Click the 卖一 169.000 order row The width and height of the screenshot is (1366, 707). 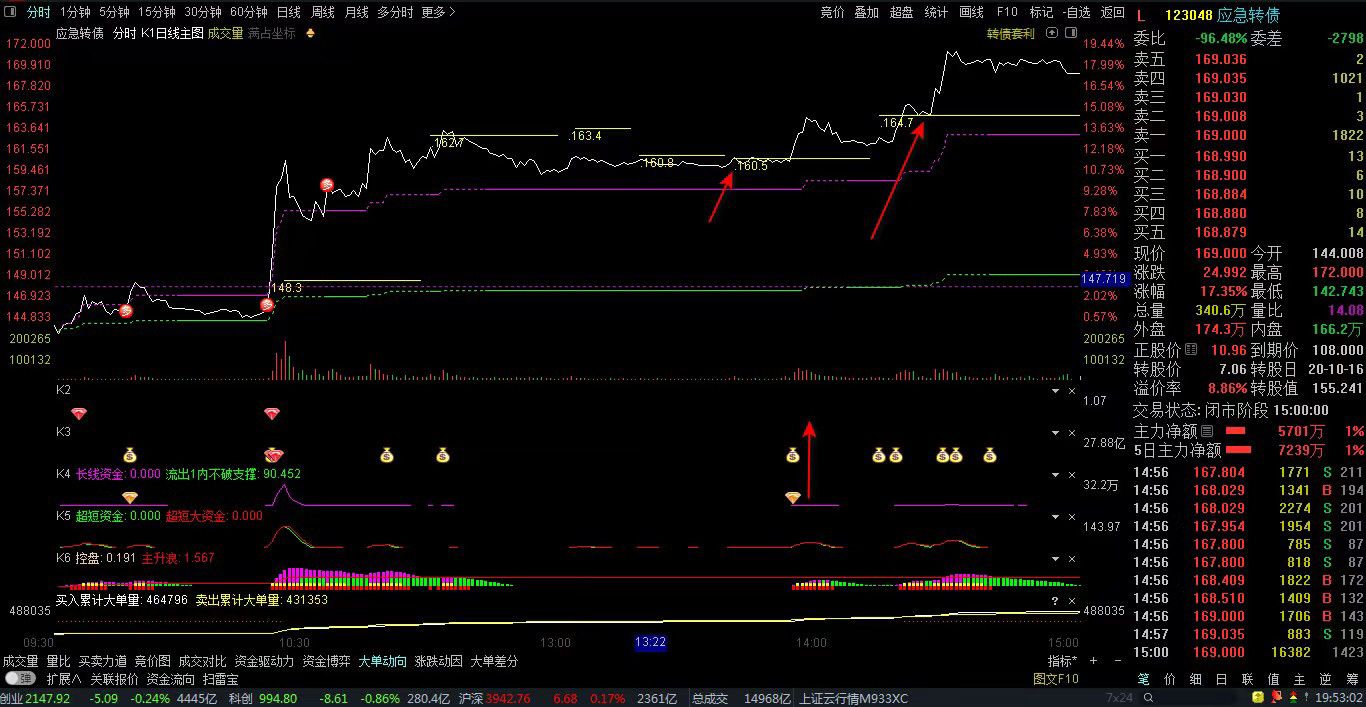pyautogui.click(x=1249, y=136)
